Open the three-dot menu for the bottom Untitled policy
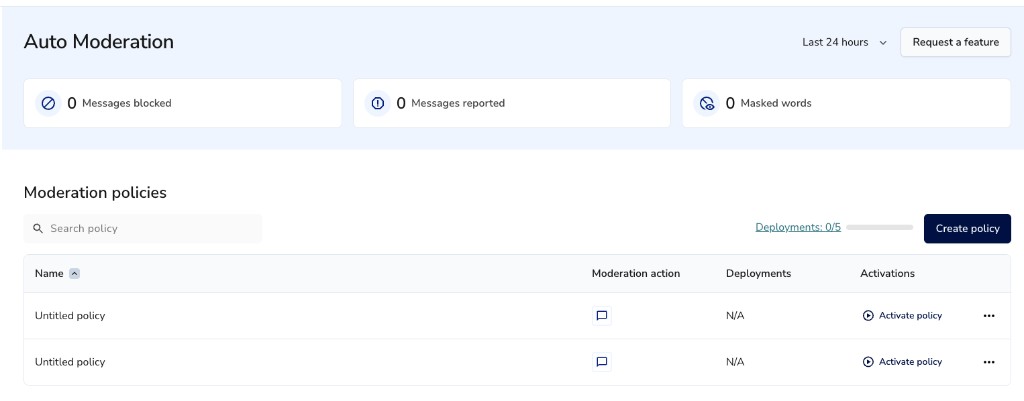Screen dimensions: 1024x401 (989, 362)
